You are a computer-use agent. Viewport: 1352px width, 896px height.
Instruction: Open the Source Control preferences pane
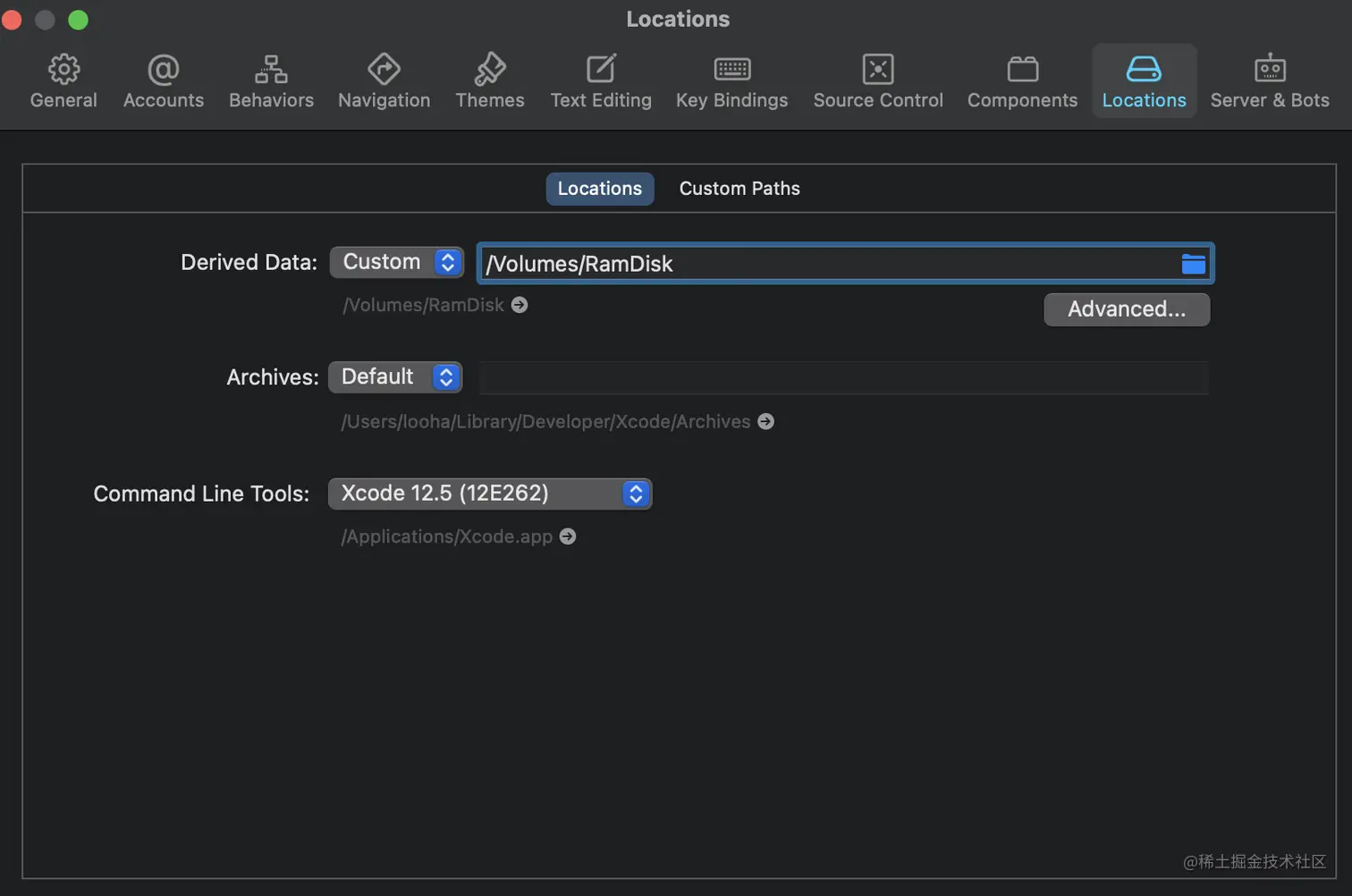[878, 81]
